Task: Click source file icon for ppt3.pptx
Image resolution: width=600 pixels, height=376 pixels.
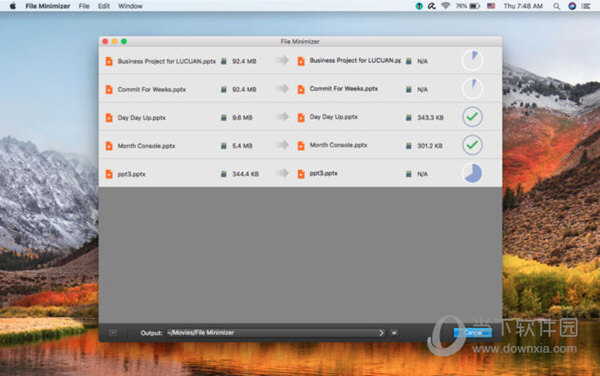Action: (x=109, y=174)
